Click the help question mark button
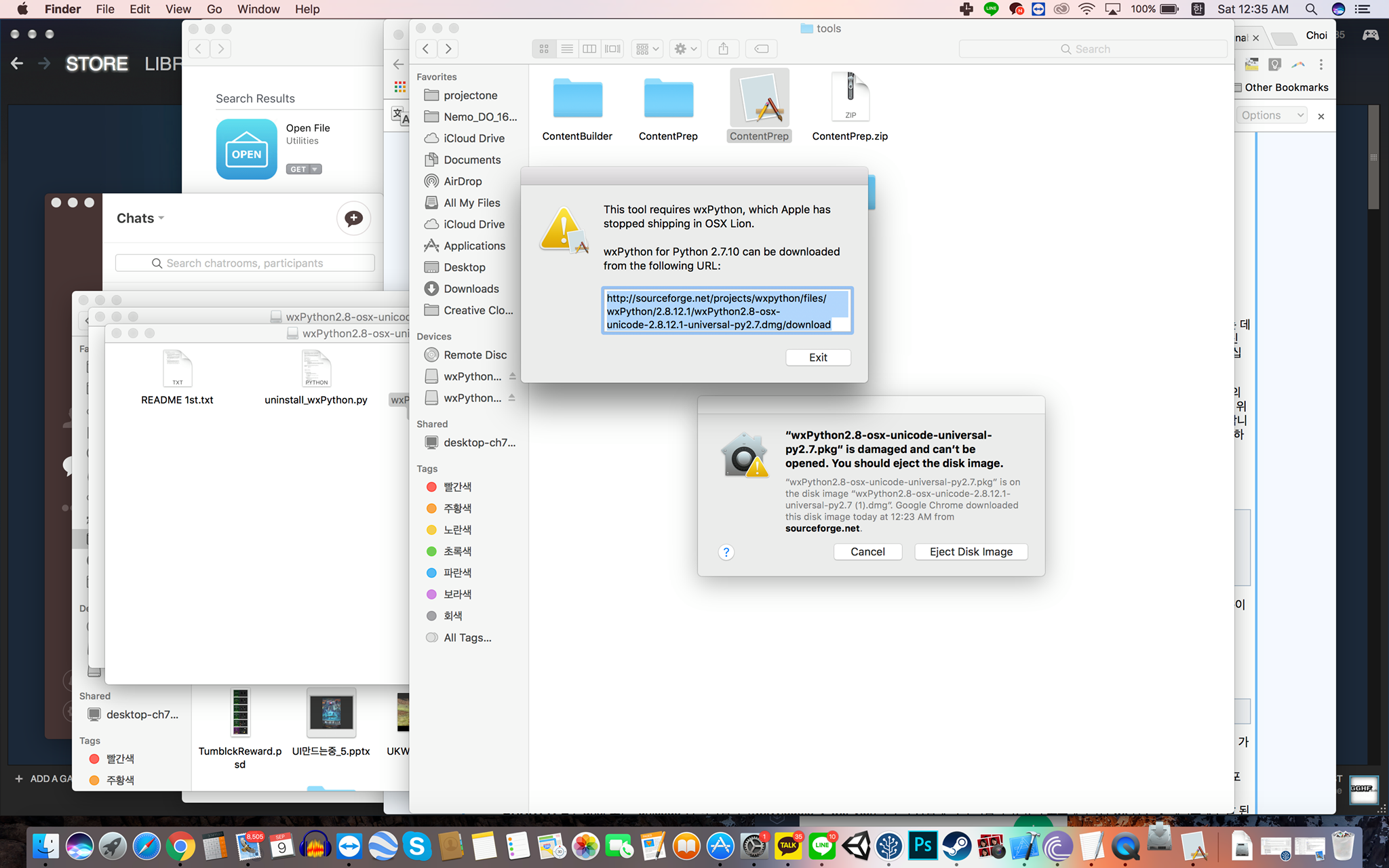1389x868 pixels. click(x=726, y=552)
